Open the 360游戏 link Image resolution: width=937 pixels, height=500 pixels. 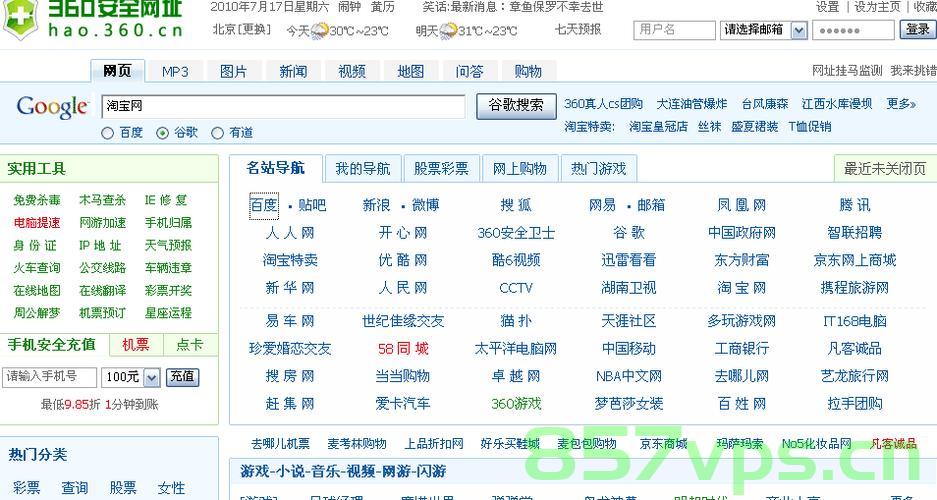pyautogui.click(x=516, y=404)
